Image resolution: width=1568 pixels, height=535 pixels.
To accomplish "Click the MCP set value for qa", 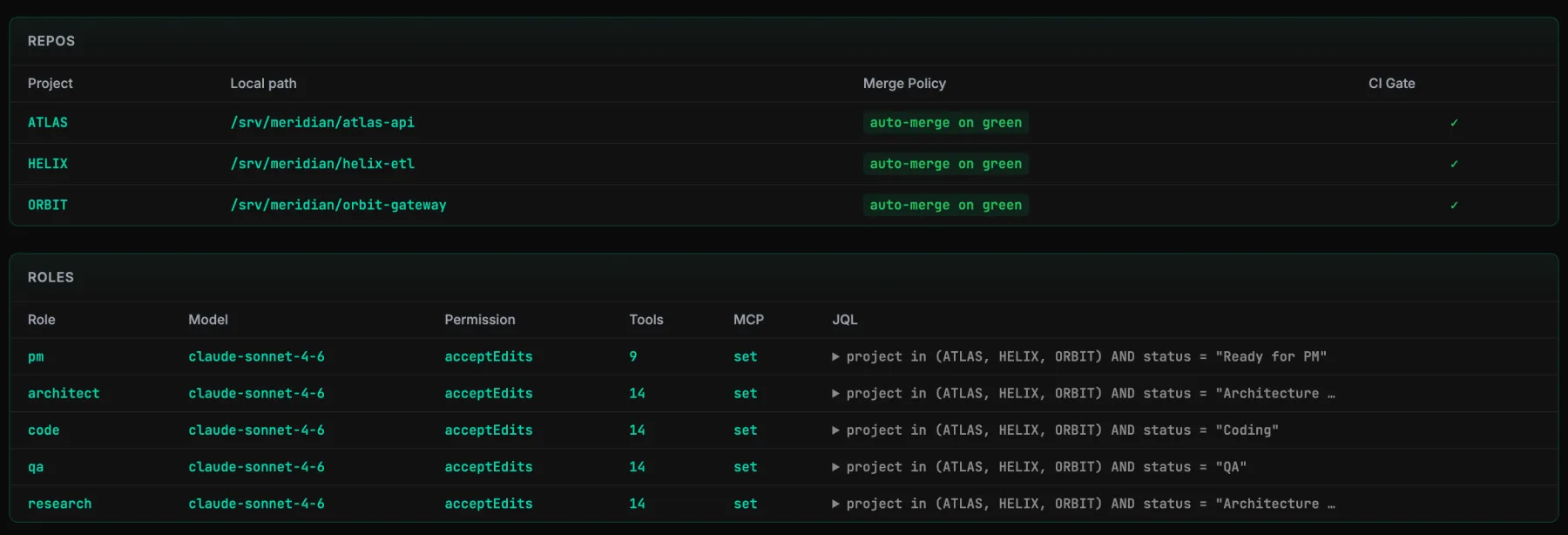I will pos(746,467).
